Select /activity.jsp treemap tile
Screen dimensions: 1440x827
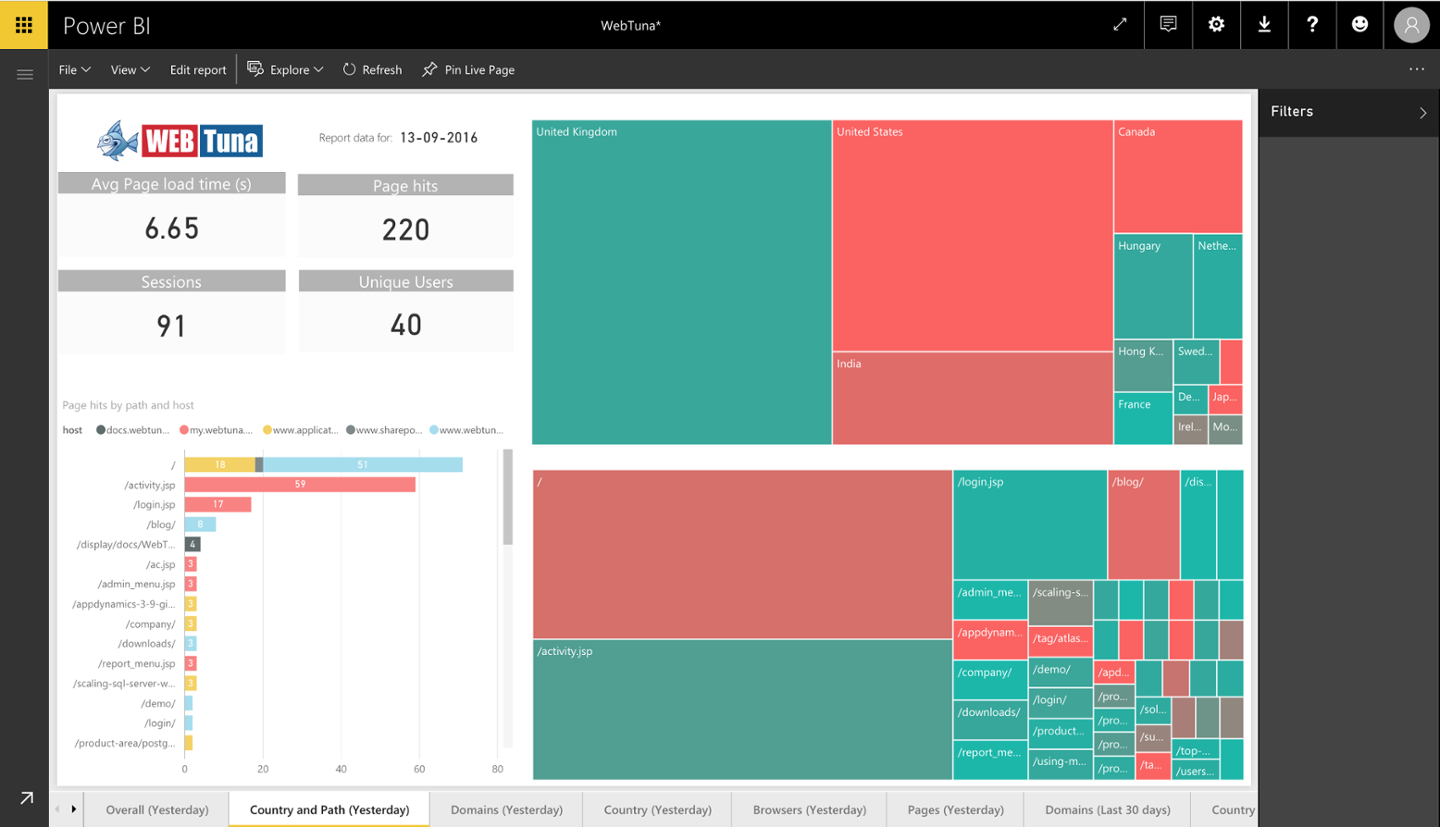click(742, 709)
